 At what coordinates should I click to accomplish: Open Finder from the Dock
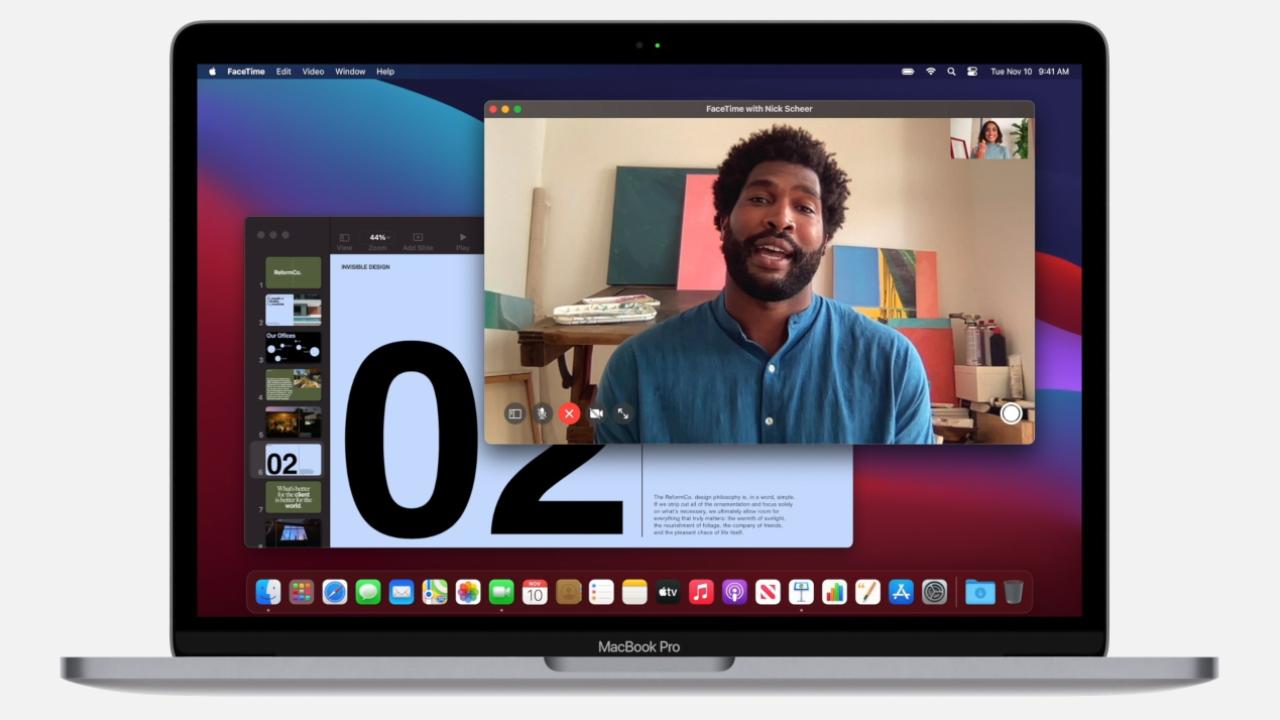(268, 592)
